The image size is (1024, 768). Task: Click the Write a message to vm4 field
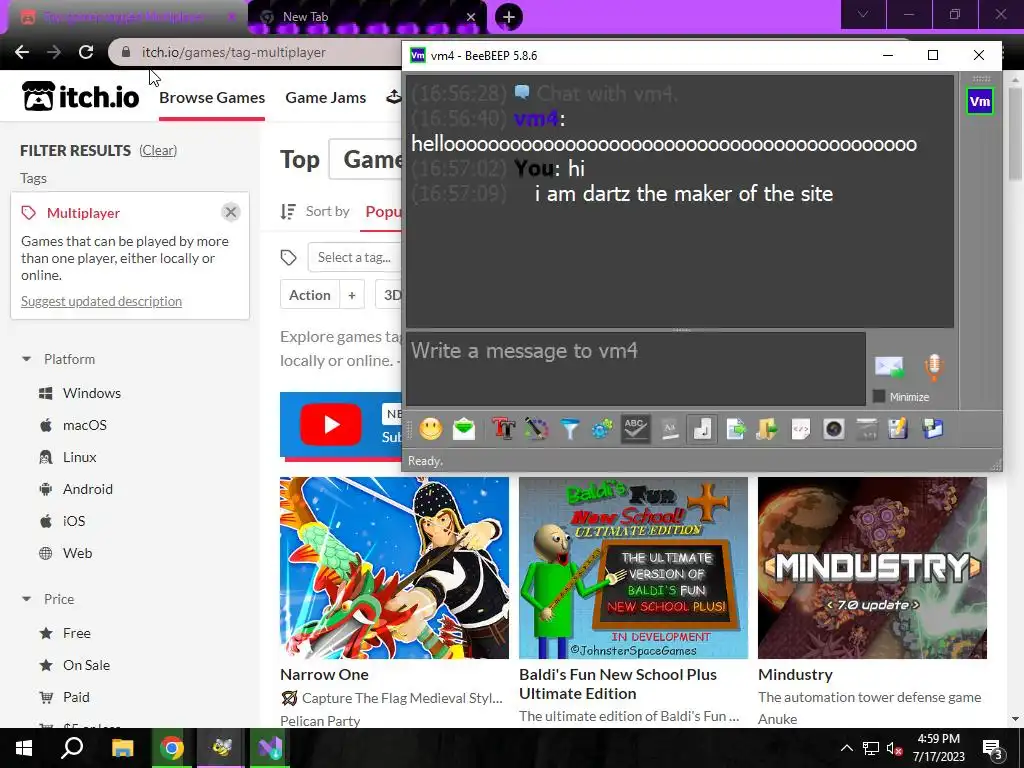(637, 368)
